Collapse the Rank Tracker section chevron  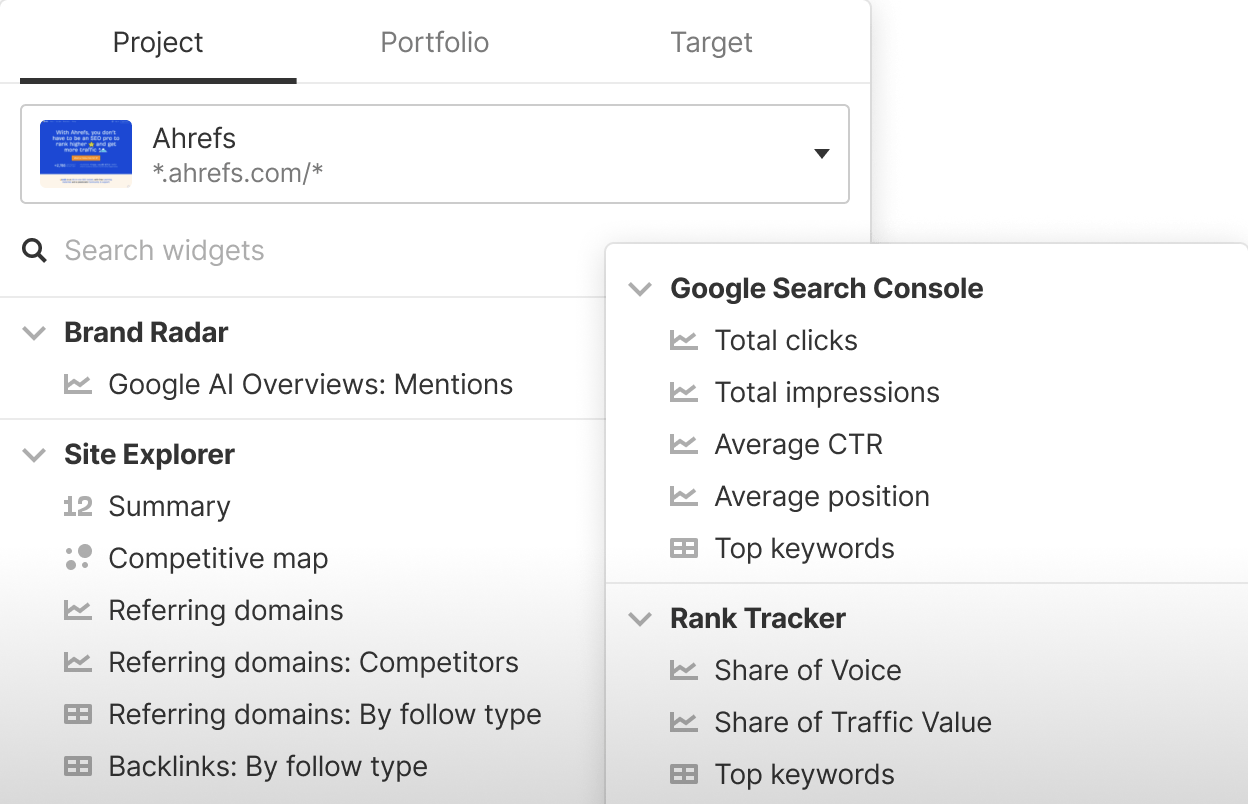(639, 618)
